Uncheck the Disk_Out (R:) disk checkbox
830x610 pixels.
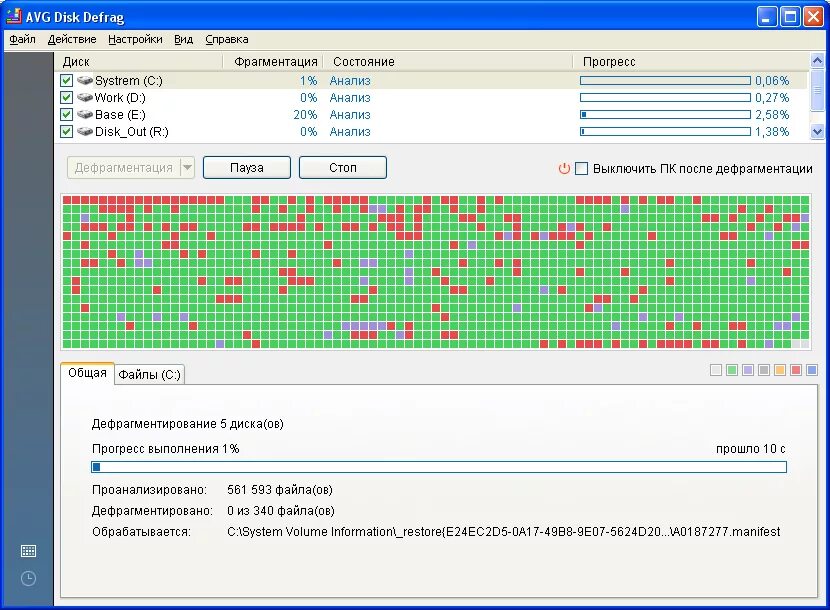coord(66,131)
